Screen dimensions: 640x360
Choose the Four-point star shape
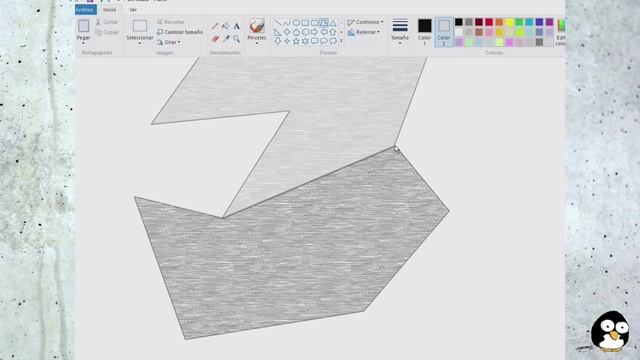point(287,41)
